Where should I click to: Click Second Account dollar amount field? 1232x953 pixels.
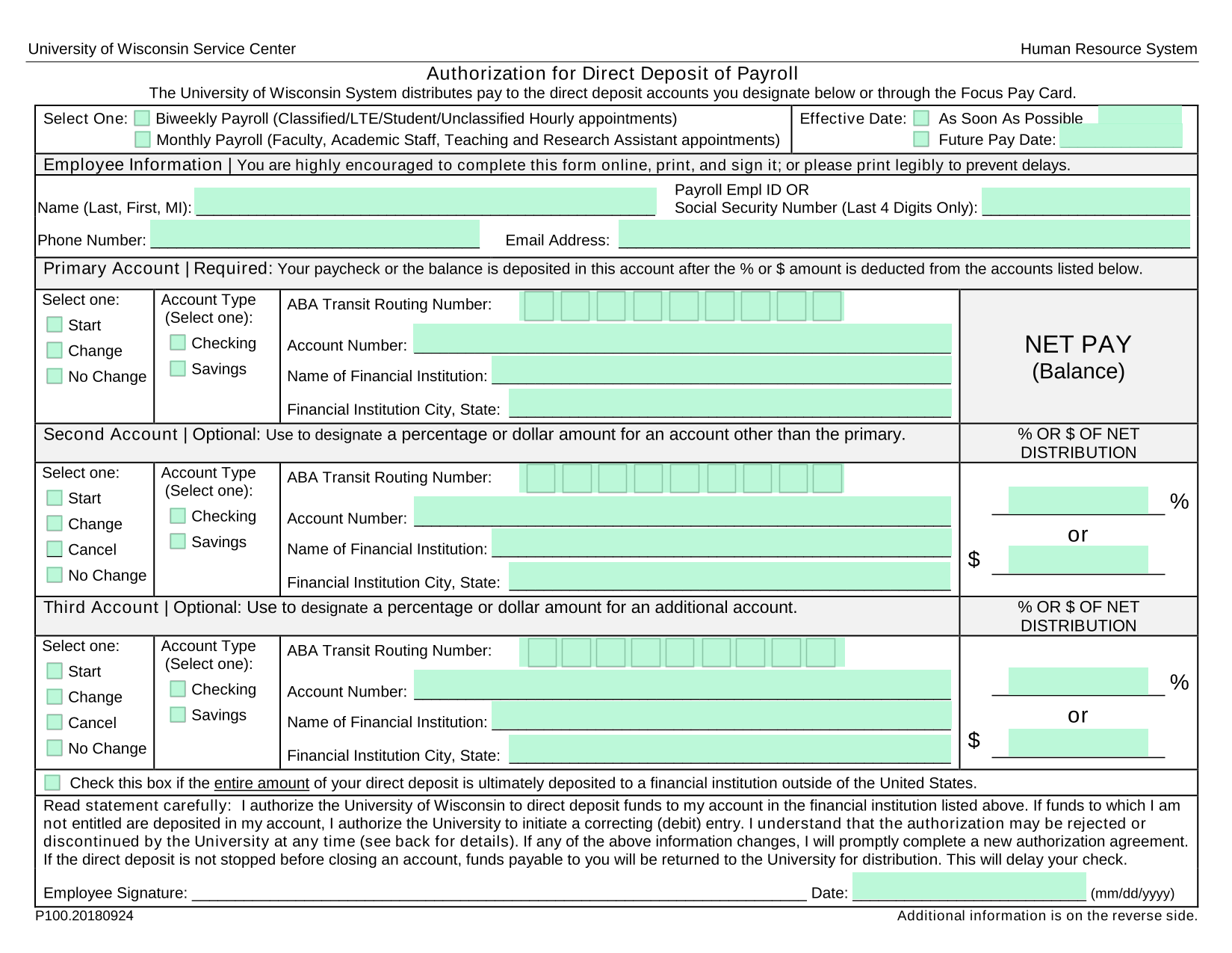click(x=1078, y=560)
